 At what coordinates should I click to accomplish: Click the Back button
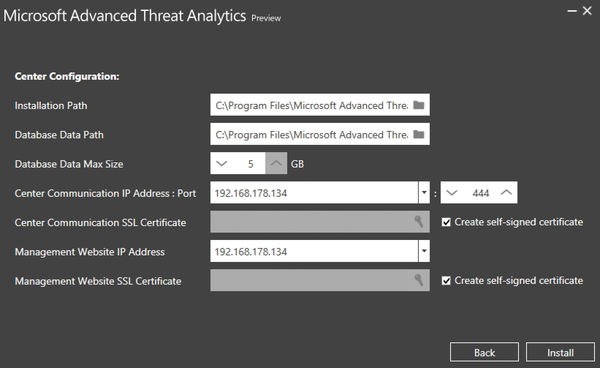(484, 352)
